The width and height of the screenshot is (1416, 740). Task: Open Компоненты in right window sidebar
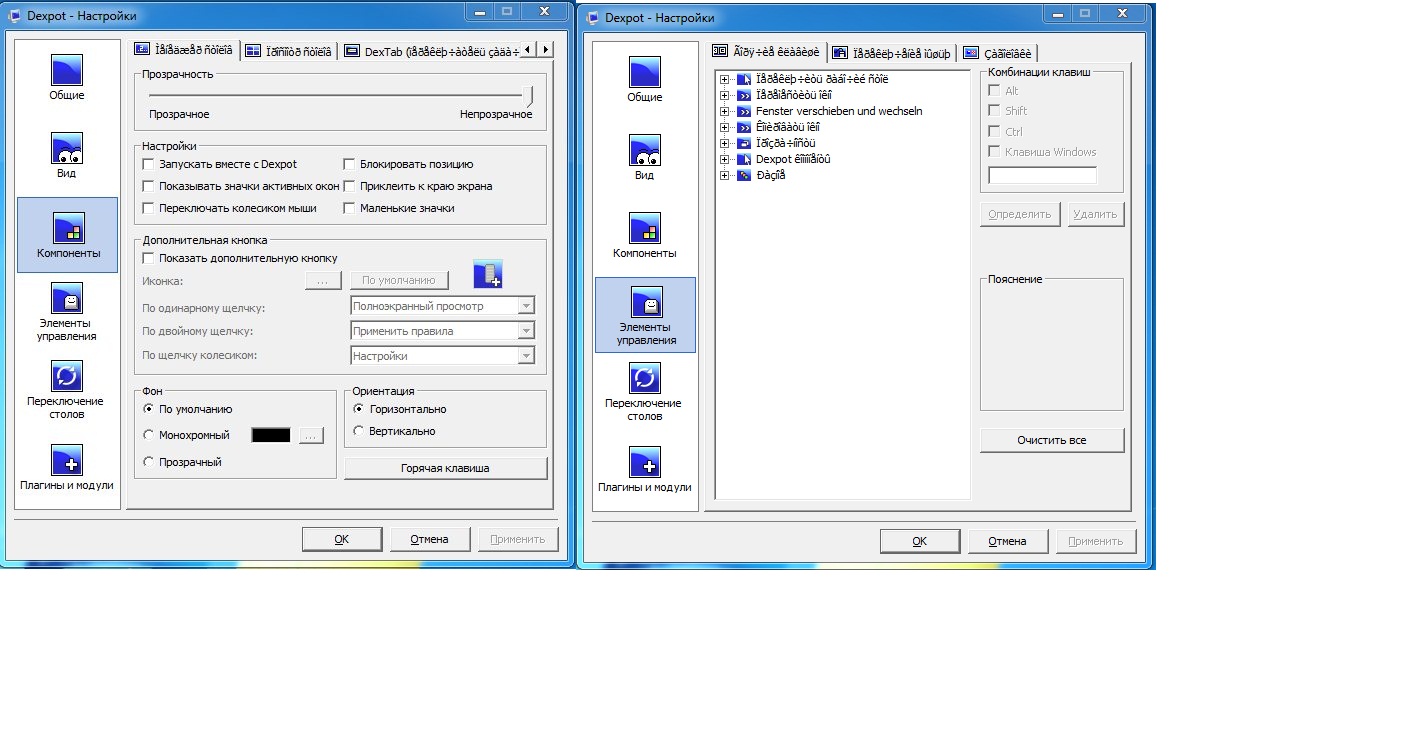pyautogui.click(x=645, y=236)
